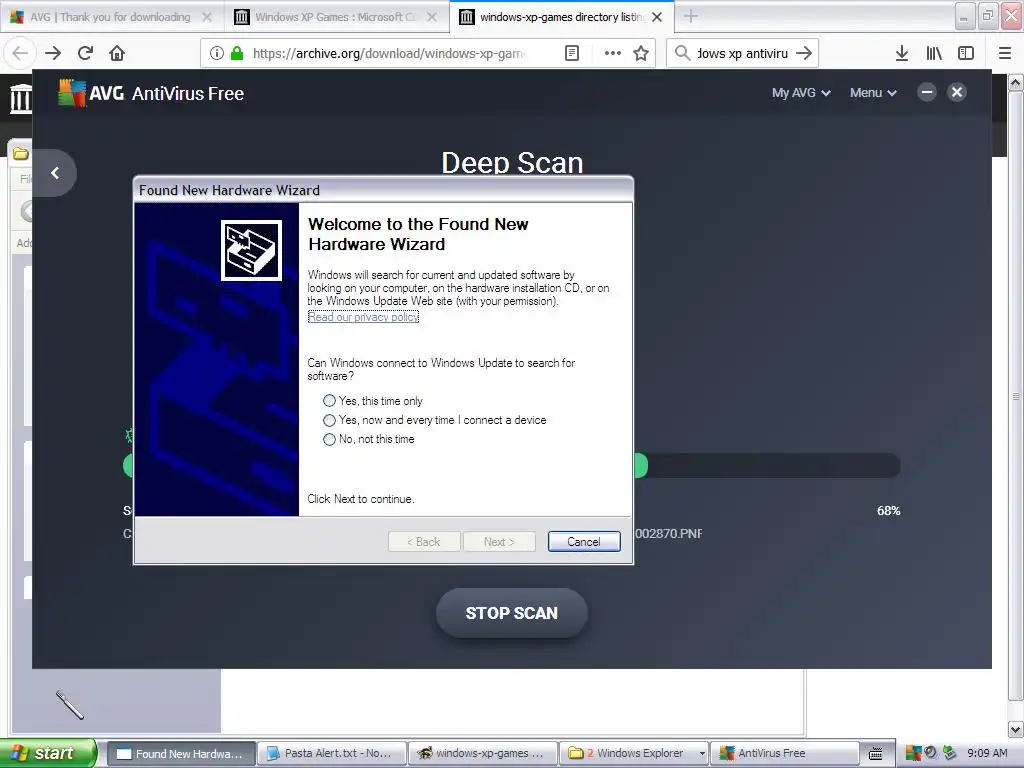Click the AVG system tray icon
Image resolution: width=1024 pixels, height=768 pixels.
point(914,754)
